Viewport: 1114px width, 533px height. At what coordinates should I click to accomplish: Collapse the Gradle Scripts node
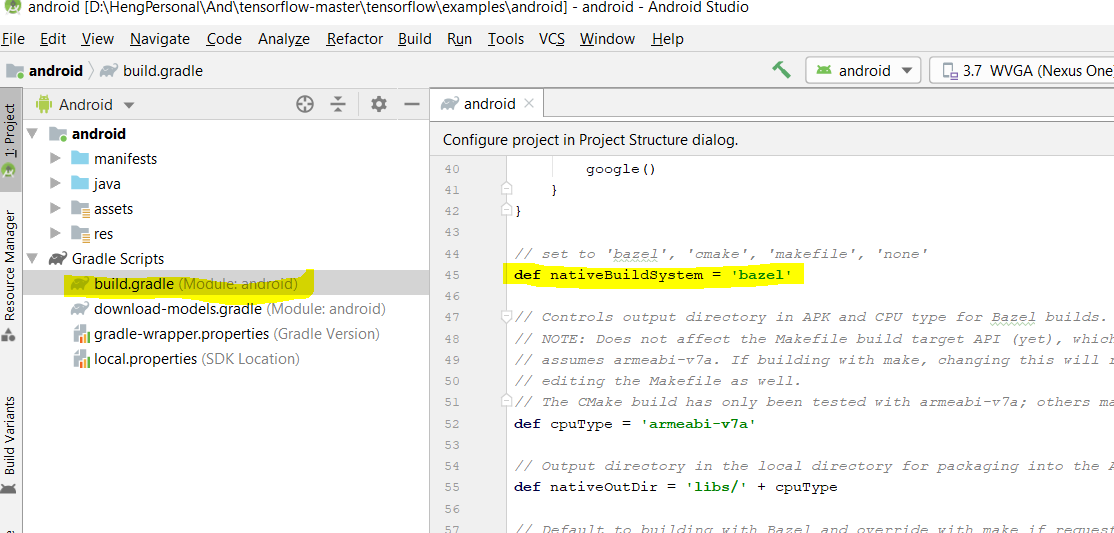32,259
